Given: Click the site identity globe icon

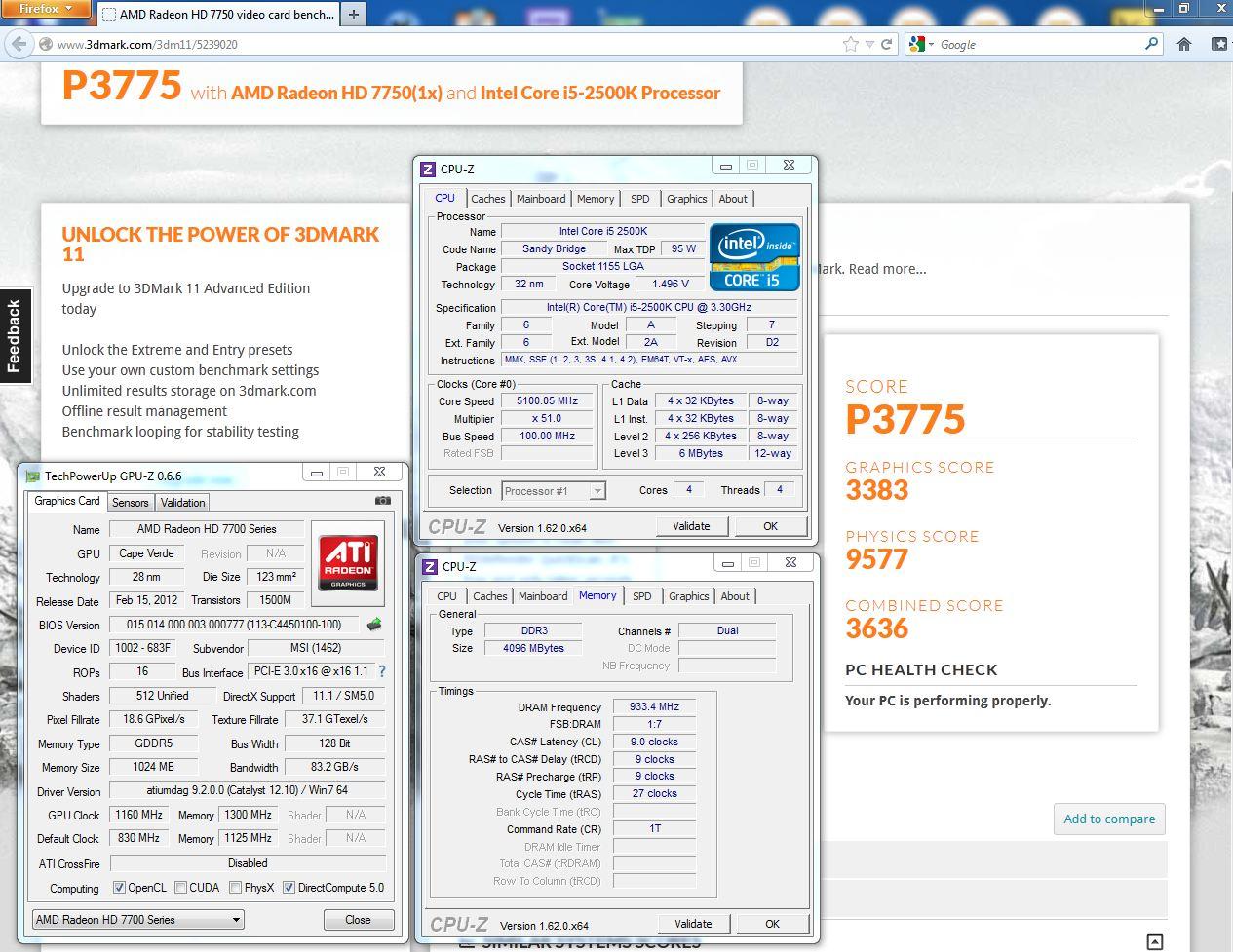Looking at the screenshot, I should (x=46, y=44).
